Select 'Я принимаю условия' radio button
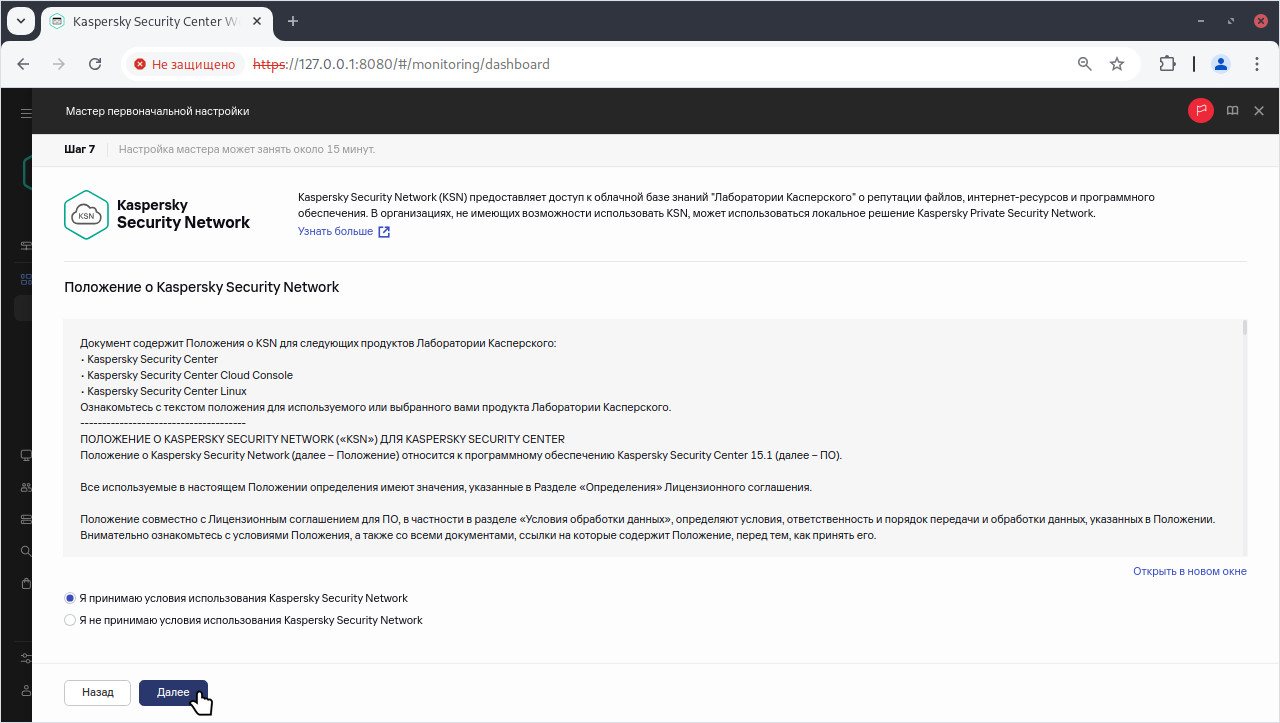The width and height of the screenshot is (1280, 723). (x=70, y=598)
